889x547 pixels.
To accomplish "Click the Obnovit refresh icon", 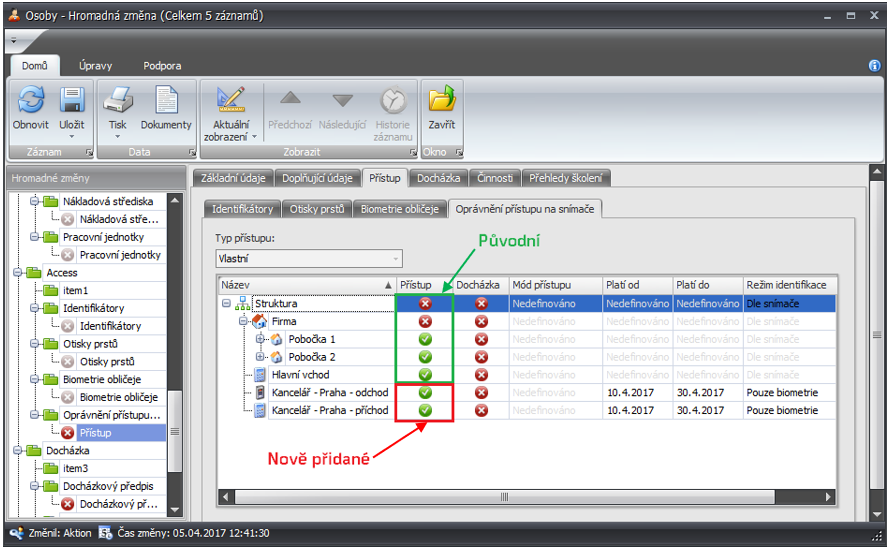I will click(31, 100).
